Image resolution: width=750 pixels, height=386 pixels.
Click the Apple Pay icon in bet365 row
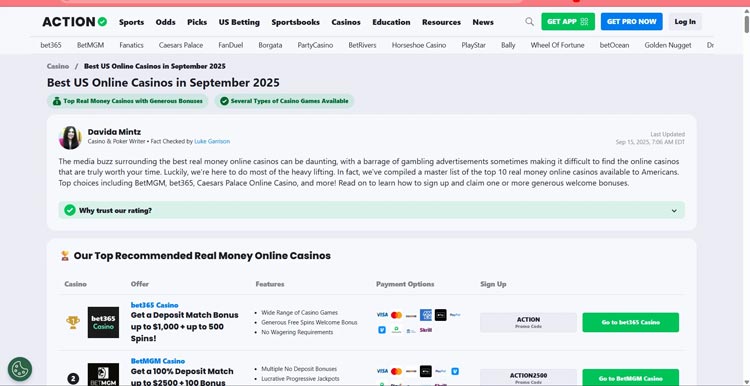[x=441, y=315]
